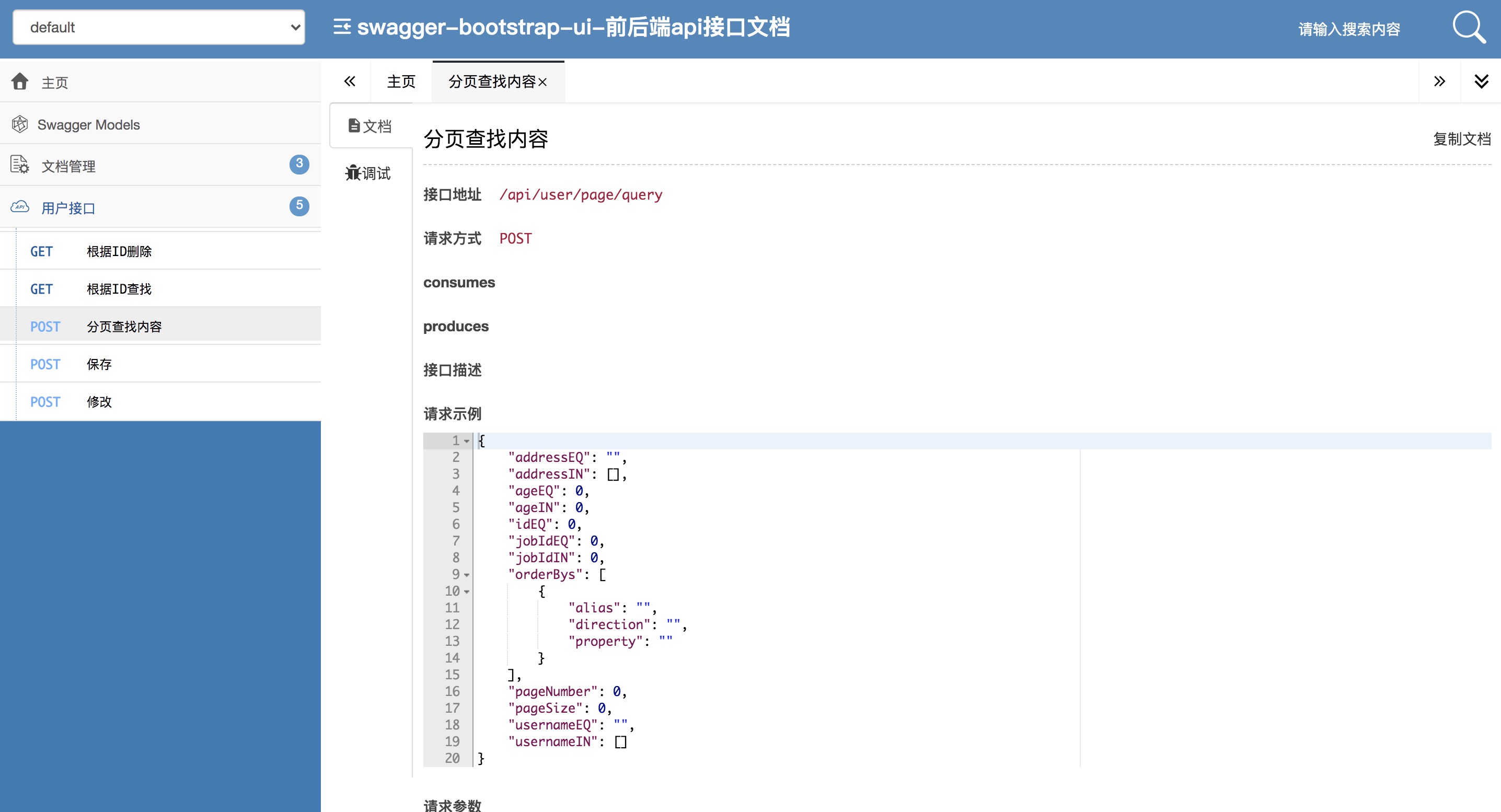
Task: Click the search magnifier icon
Action: tap(1468, 27)
